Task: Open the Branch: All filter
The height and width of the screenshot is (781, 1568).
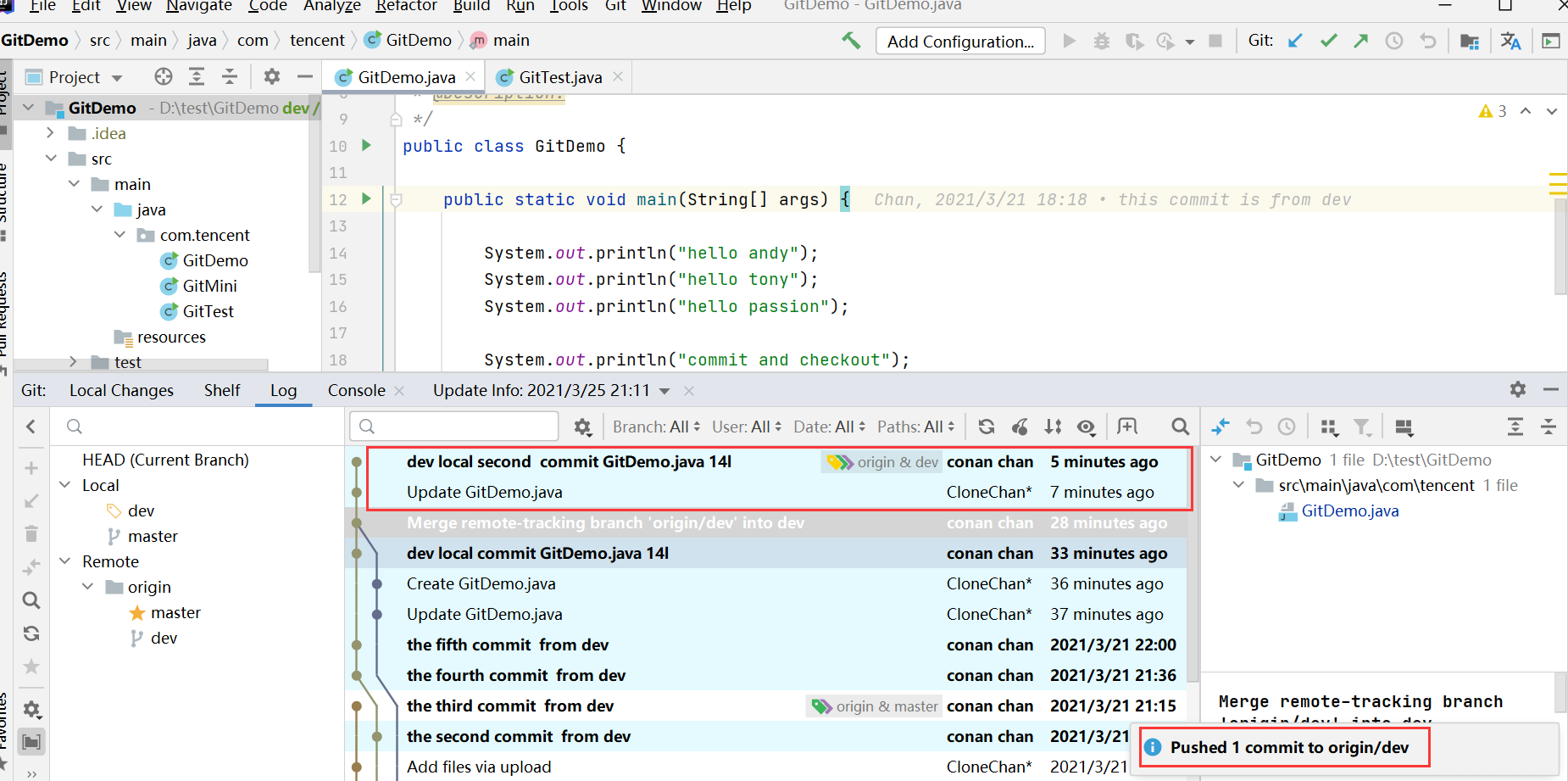Action: 653,427
